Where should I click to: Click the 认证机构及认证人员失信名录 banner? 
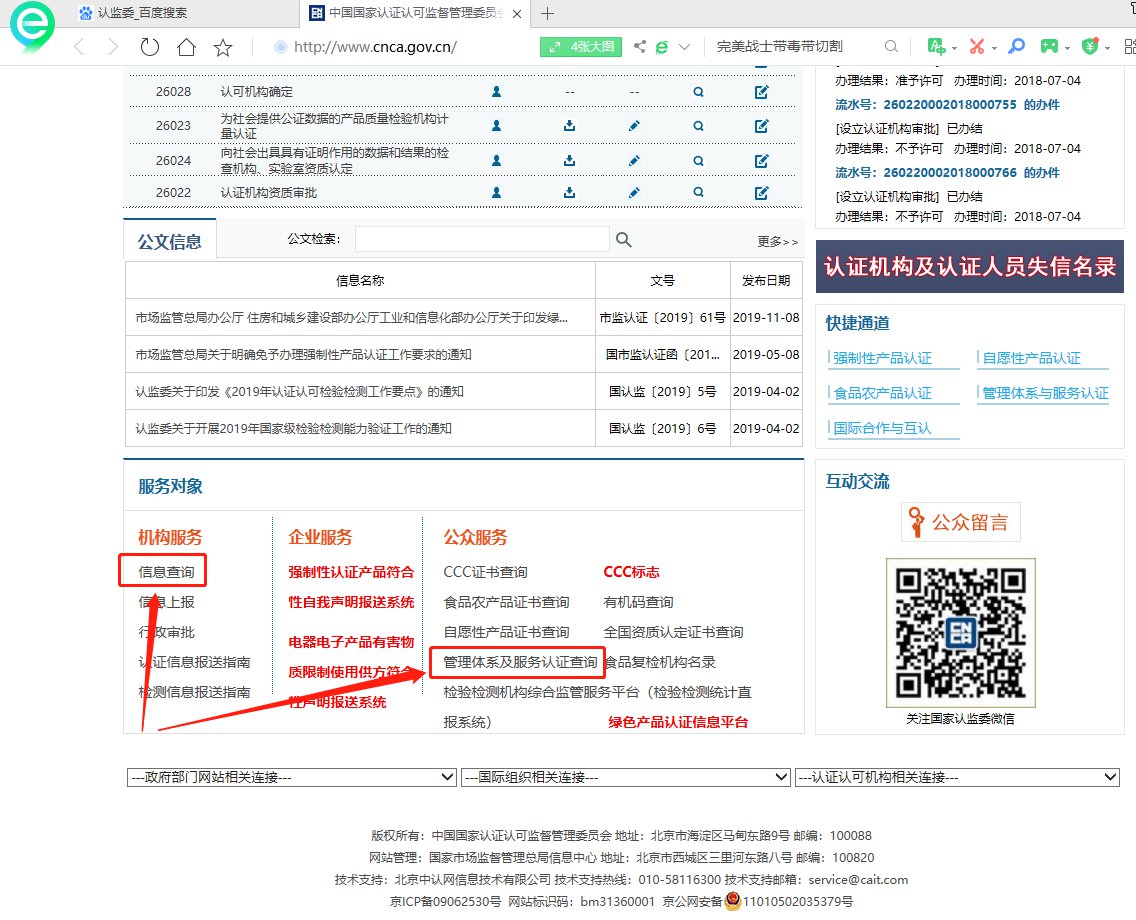click(969, 266)
